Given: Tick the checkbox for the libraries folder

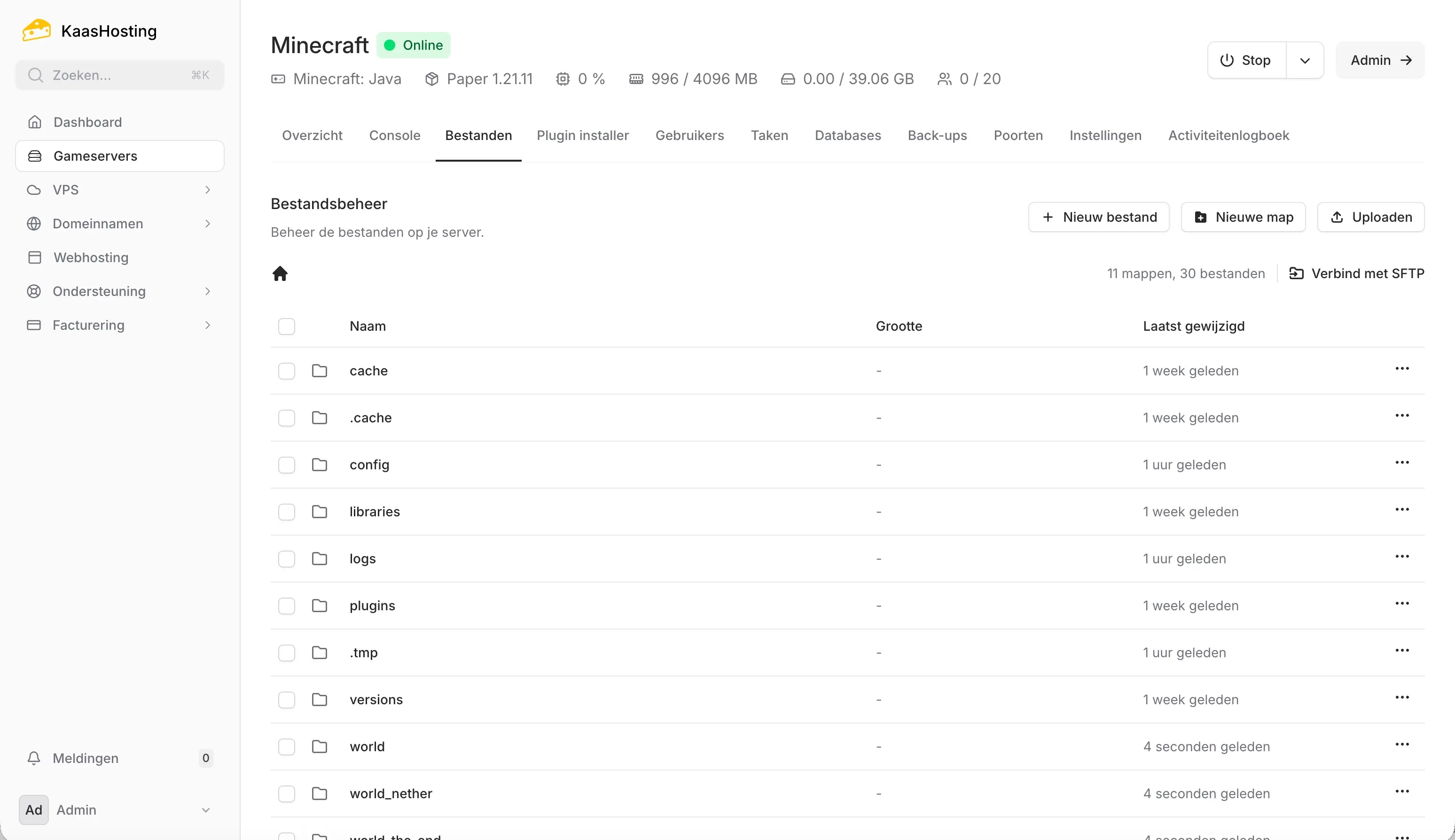Looking at the screenshot, I should (x=286, y=512).
